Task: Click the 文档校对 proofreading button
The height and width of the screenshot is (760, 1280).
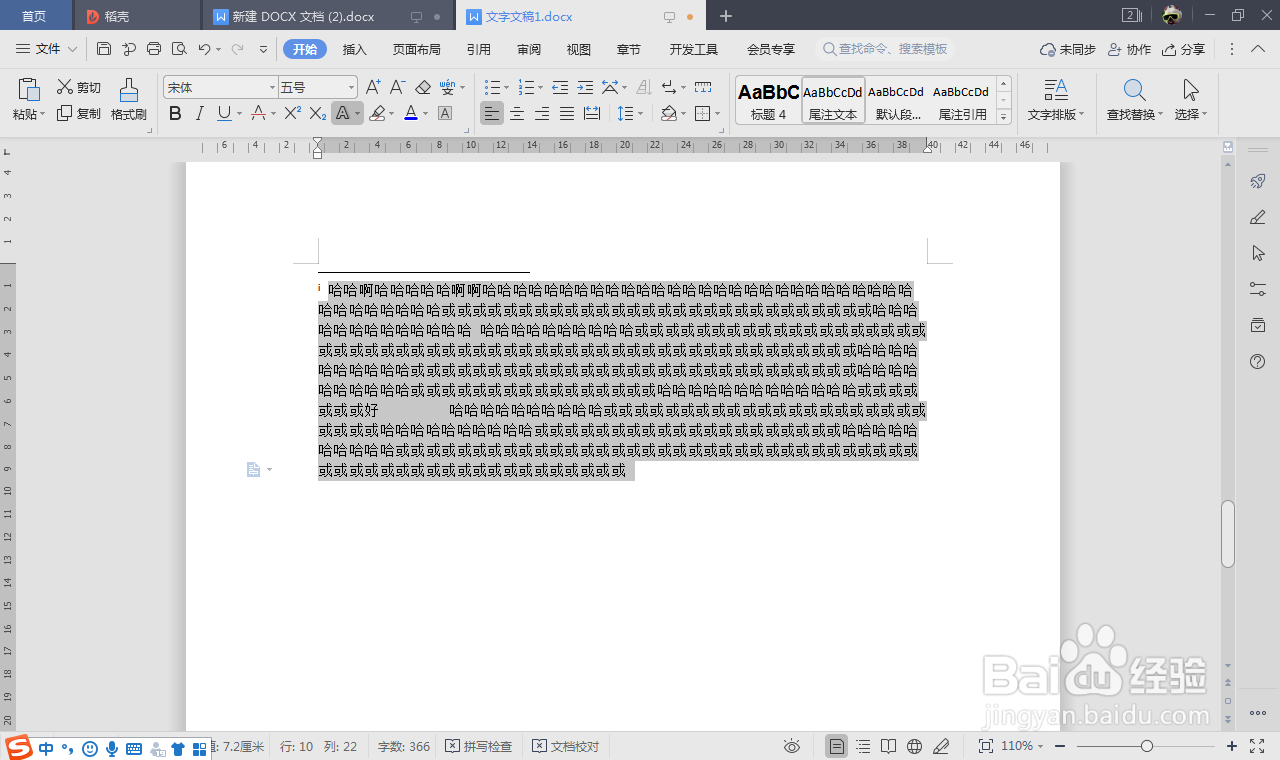Action: (x=566, y=746)
